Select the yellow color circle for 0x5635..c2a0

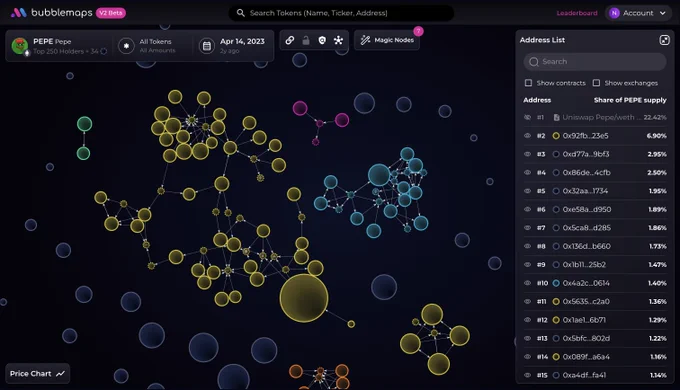click(556, 302)
